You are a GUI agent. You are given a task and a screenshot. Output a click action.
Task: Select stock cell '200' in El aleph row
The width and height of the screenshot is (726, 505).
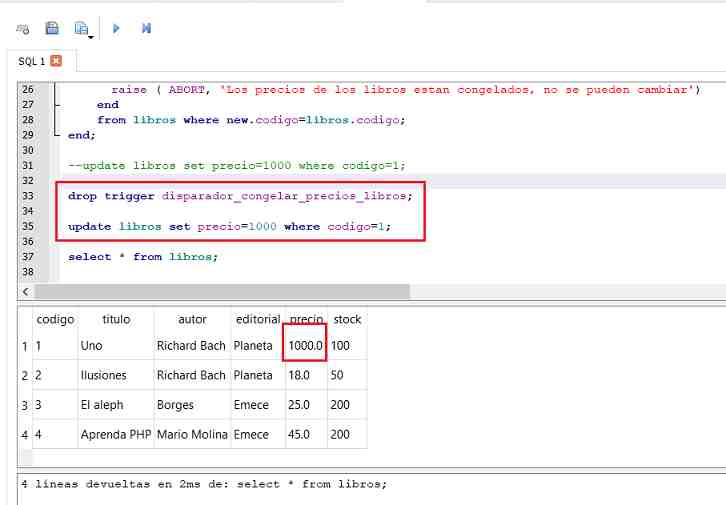pyautogui.click(x=347, y=405)
